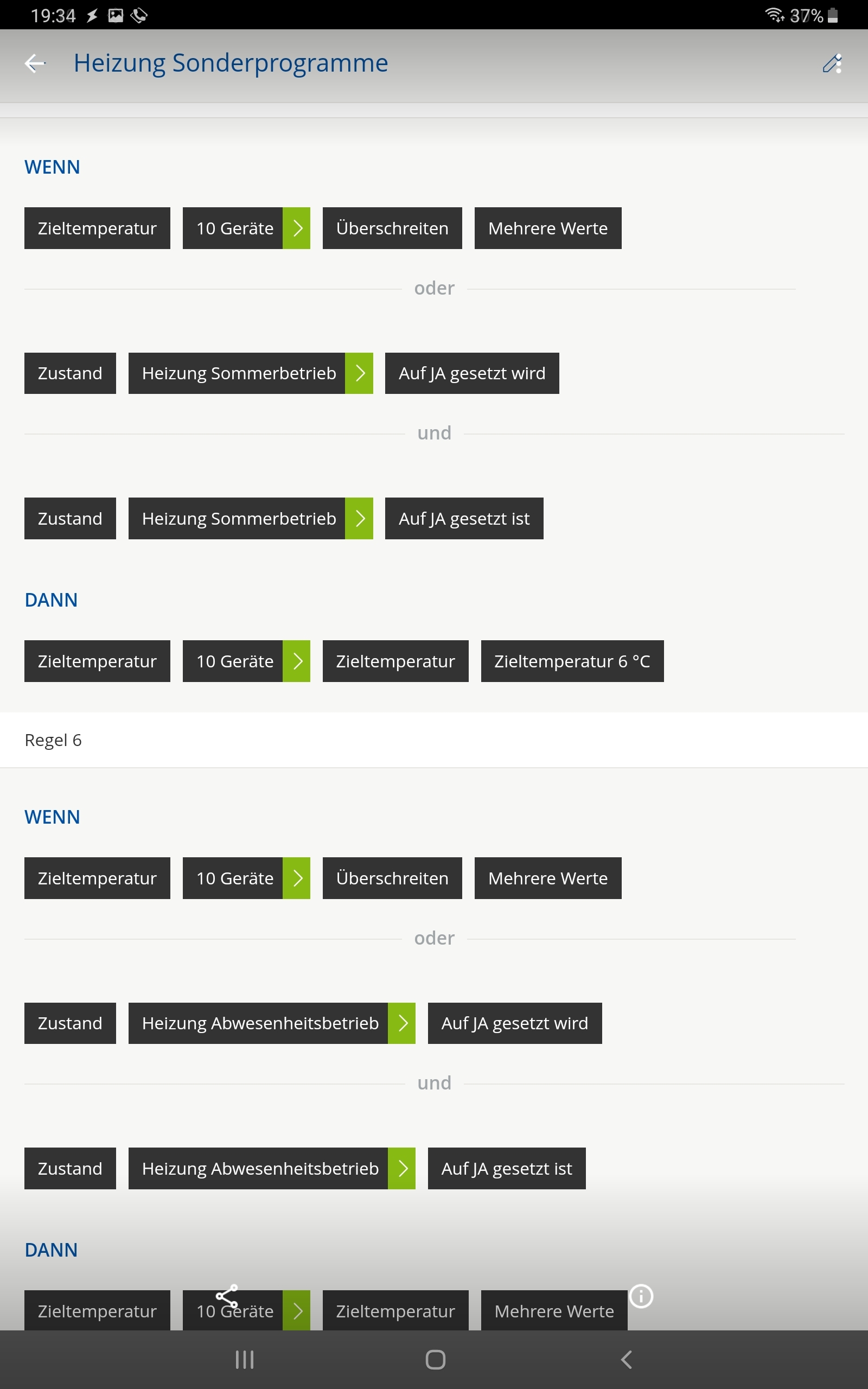Expand Heizung Sommerbetrieb arrow with 'gesetzt ist'

coord(359,518)
